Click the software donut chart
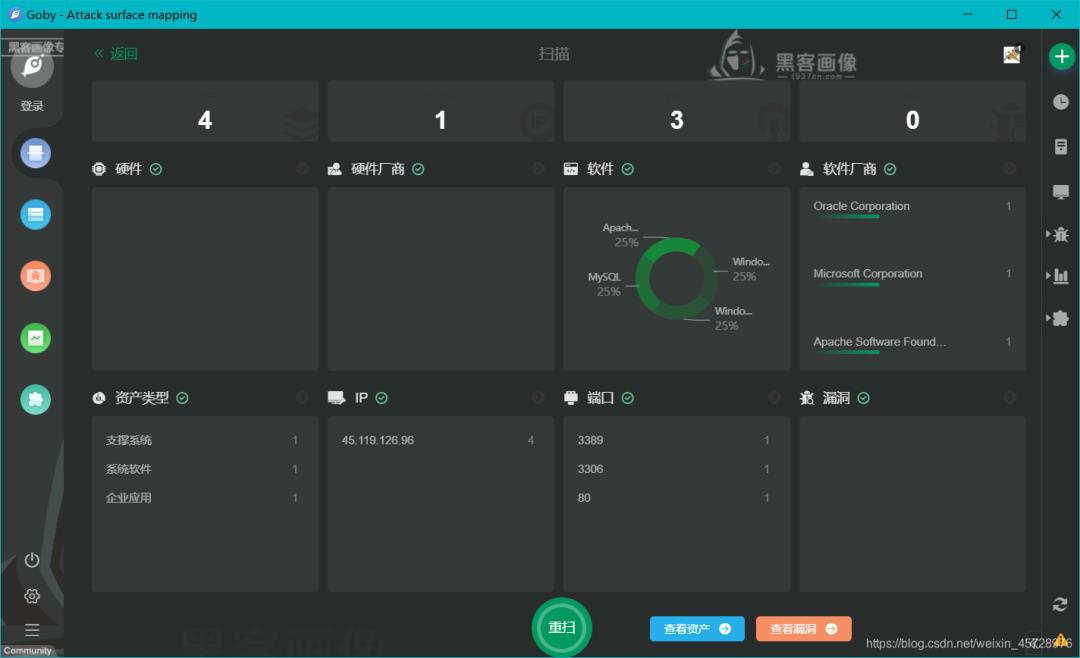1080x658 pixels. 676,278
